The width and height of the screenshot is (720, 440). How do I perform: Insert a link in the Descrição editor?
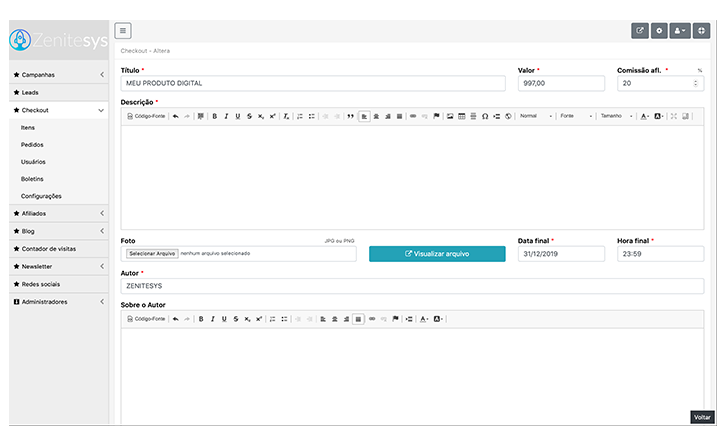point(413,116)
